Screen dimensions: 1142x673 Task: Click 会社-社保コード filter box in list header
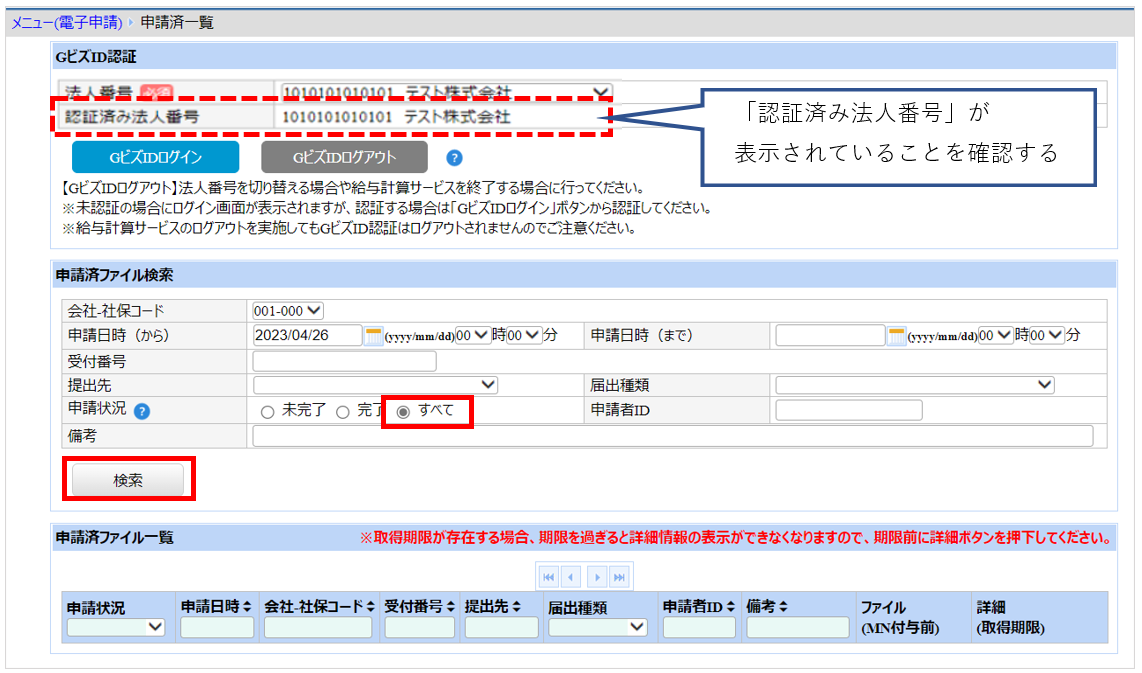pyautogui.click(x=318, y=627)
